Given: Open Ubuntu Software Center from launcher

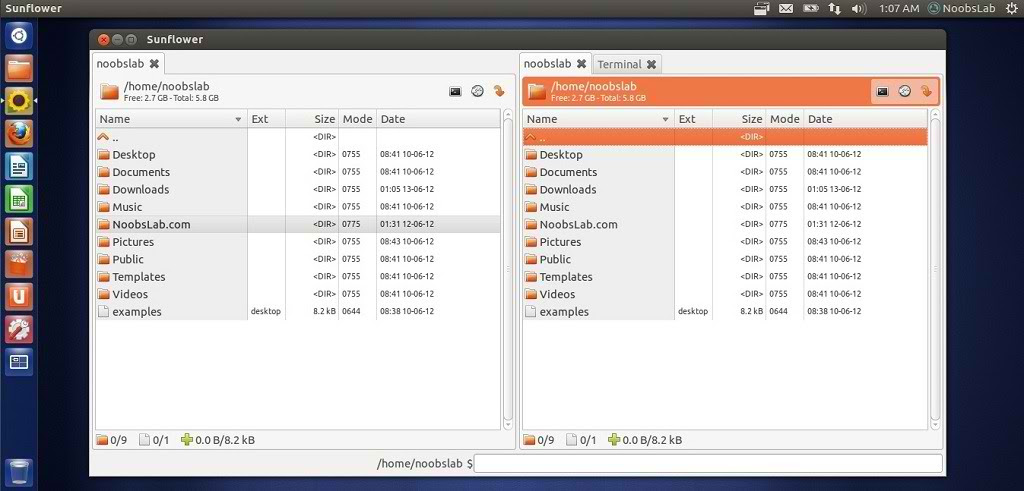Looking at the screenshot, I should (19, 264).
